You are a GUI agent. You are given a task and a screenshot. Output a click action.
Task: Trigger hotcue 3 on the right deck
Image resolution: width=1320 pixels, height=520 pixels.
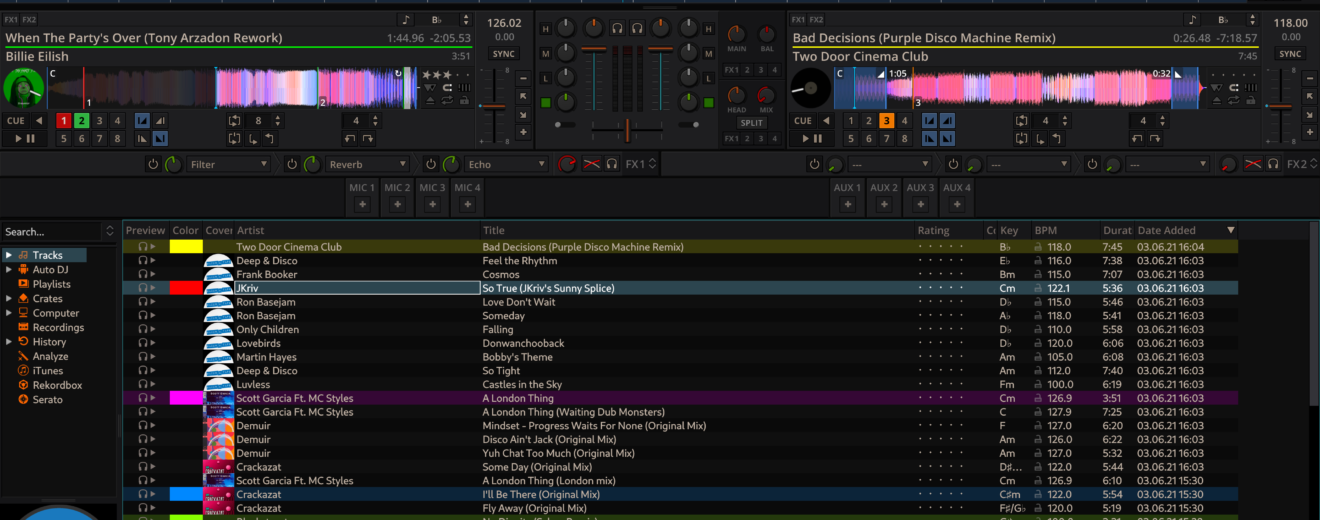886,121
